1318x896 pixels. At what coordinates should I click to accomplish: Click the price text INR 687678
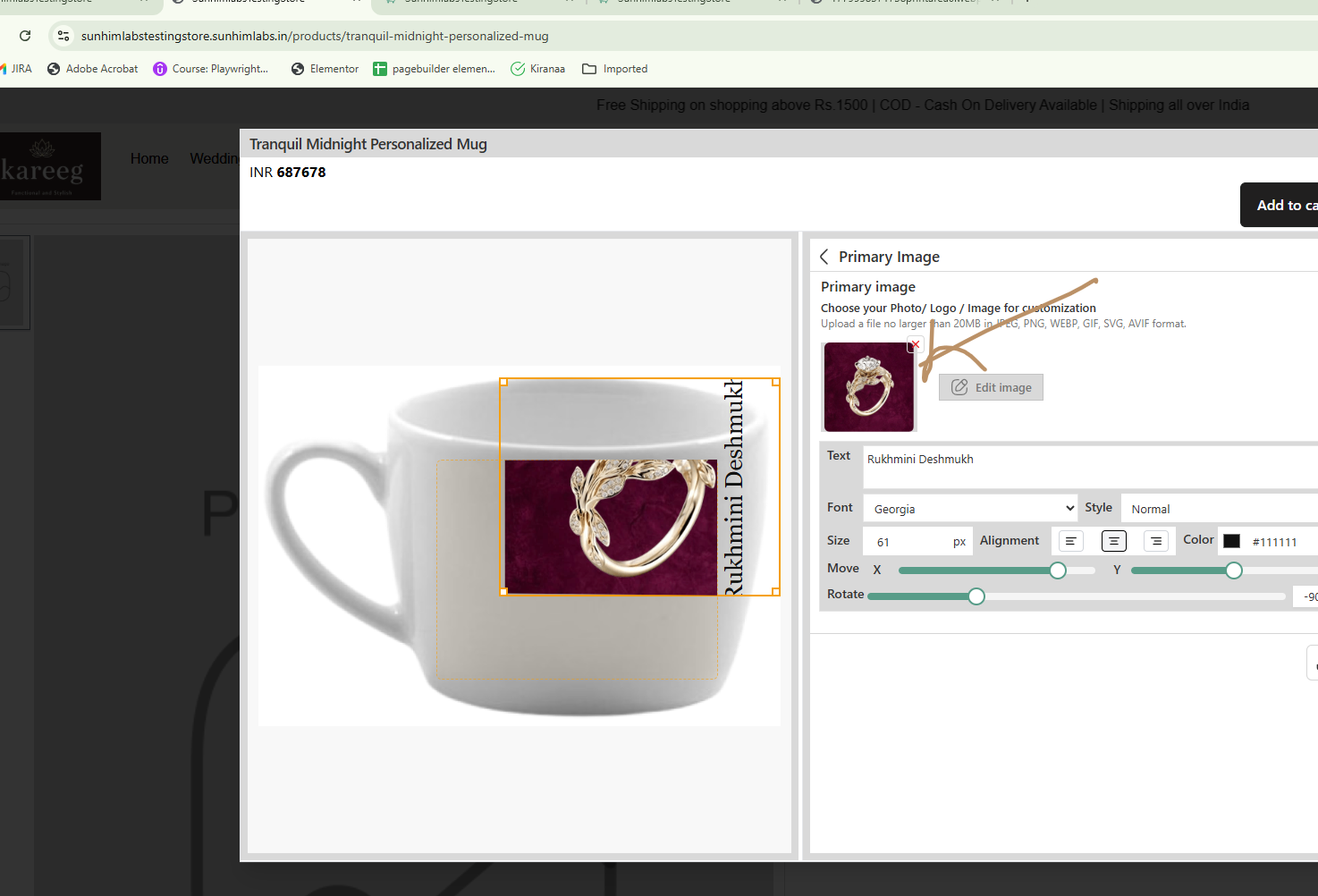tap(288, 173)
